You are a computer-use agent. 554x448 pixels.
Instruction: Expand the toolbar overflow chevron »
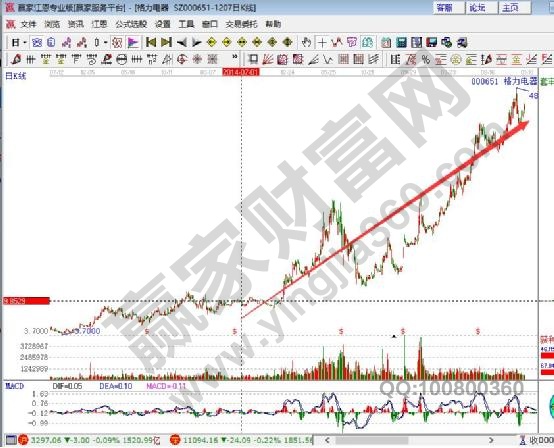pyautogui.click(x=235, y=57)
